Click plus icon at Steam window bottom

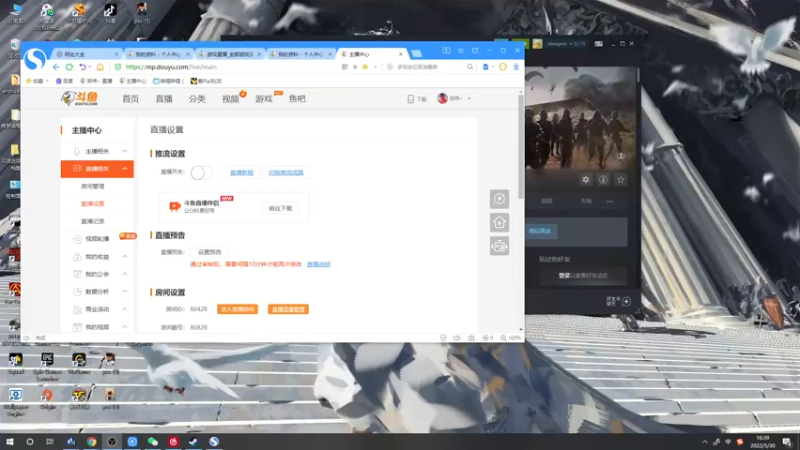tap(626, 302)
